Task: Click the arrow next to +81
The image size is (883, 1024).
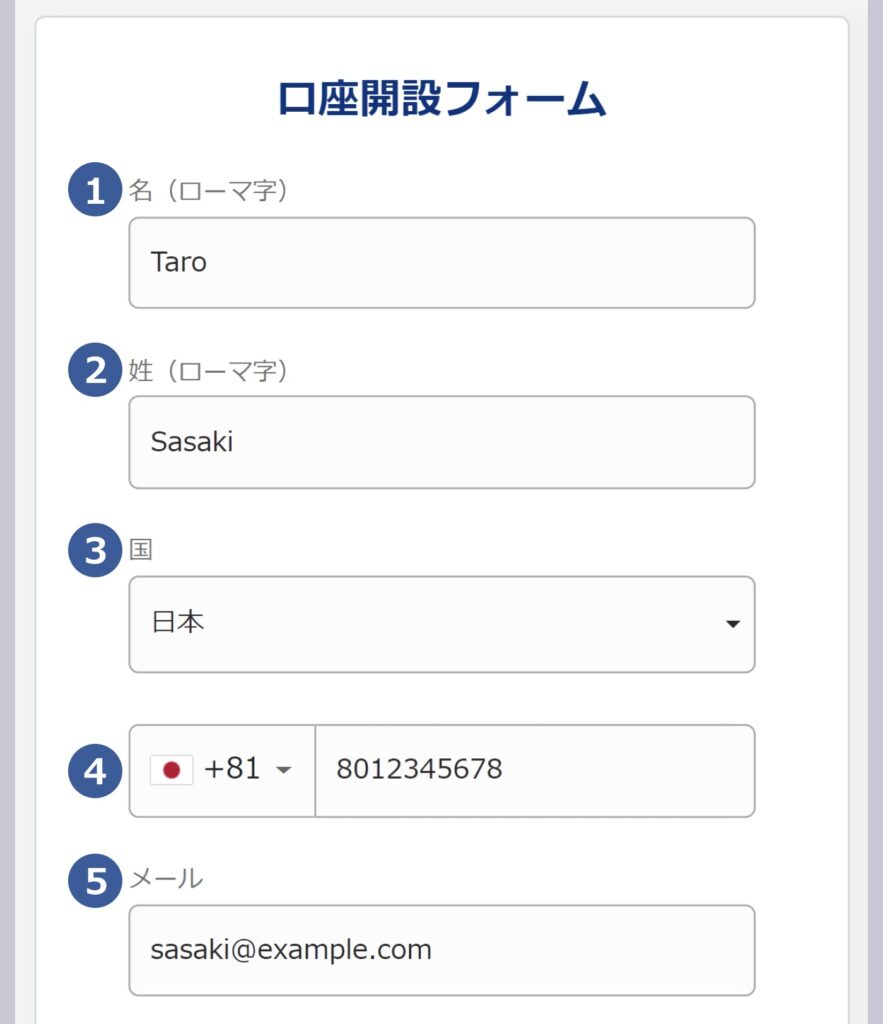Action: 283,770
